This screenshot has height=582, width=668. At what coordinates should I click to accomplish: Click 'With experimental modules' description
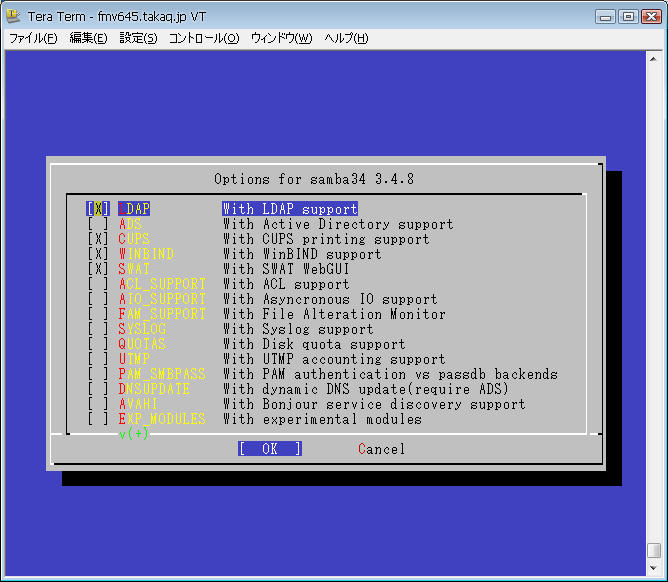(x=322, y=419)
